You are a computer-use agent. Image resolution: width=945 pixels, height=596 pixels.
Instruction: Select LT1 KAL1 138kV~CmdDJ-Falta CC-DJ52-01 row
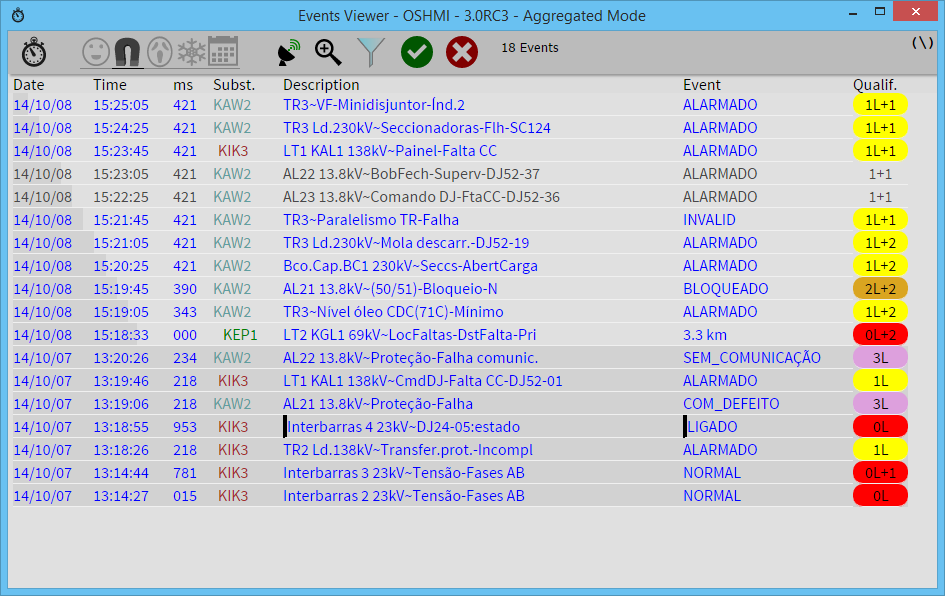pyautogui.click(x=460, y=381)
